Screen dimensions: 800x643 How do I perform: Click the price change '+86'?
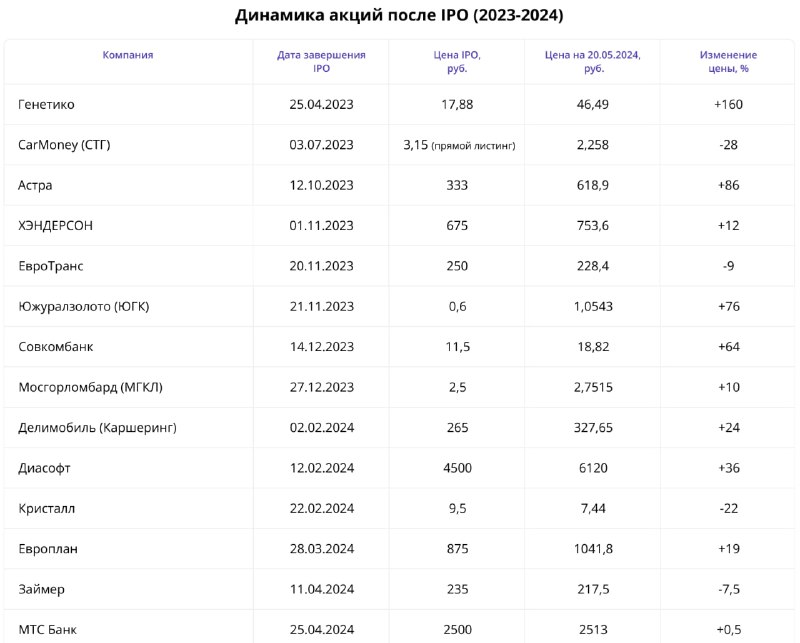728,185
